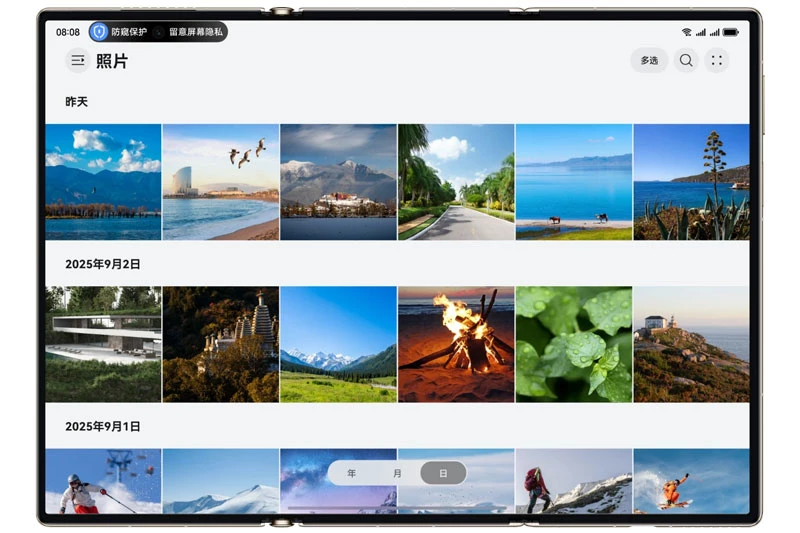Open the green valley snowy peaks photo

point(338,344)
